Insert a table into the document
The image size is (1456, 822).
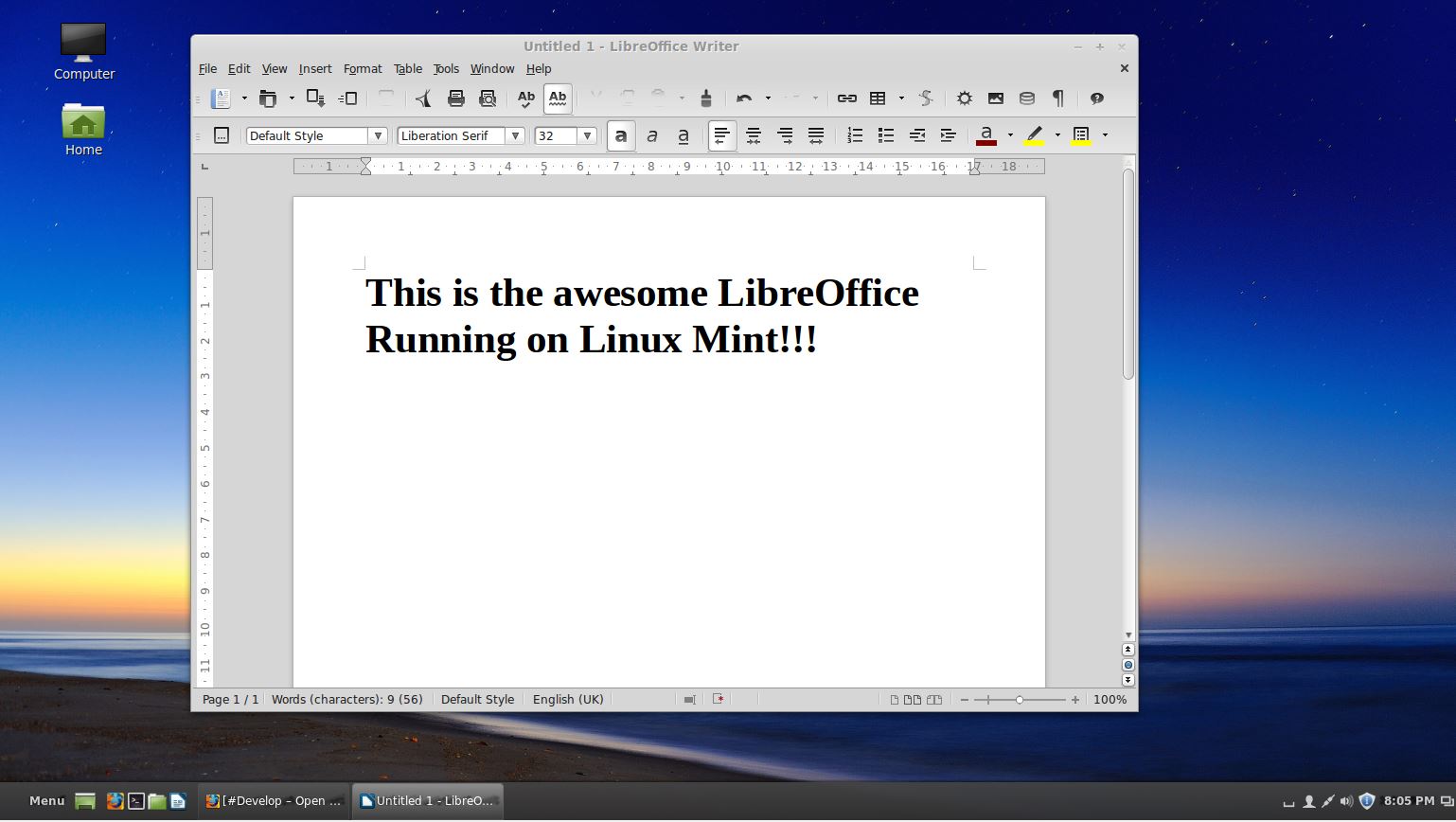[x=879, y=98]
